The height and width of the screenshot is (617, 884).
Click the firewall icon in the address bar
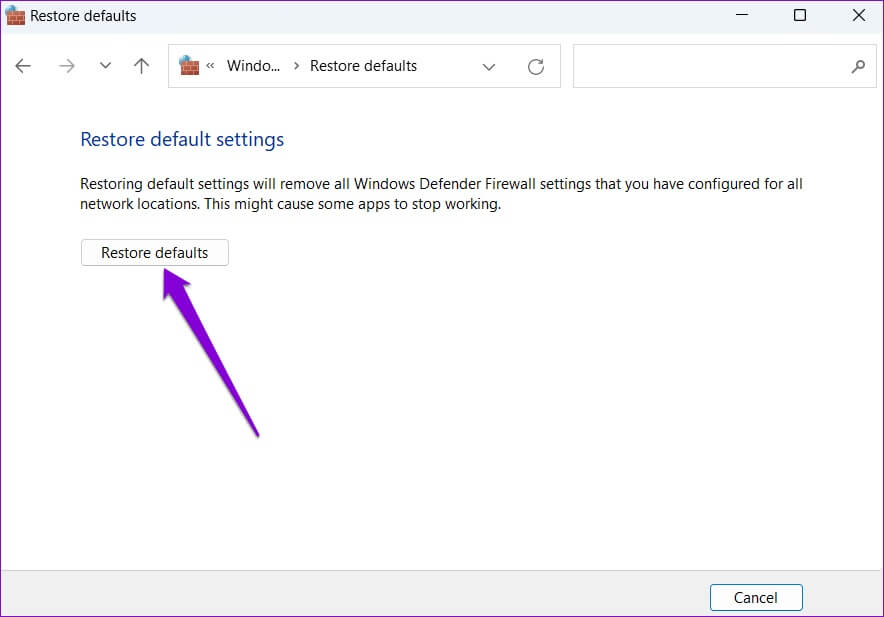[x=189, y=66]
